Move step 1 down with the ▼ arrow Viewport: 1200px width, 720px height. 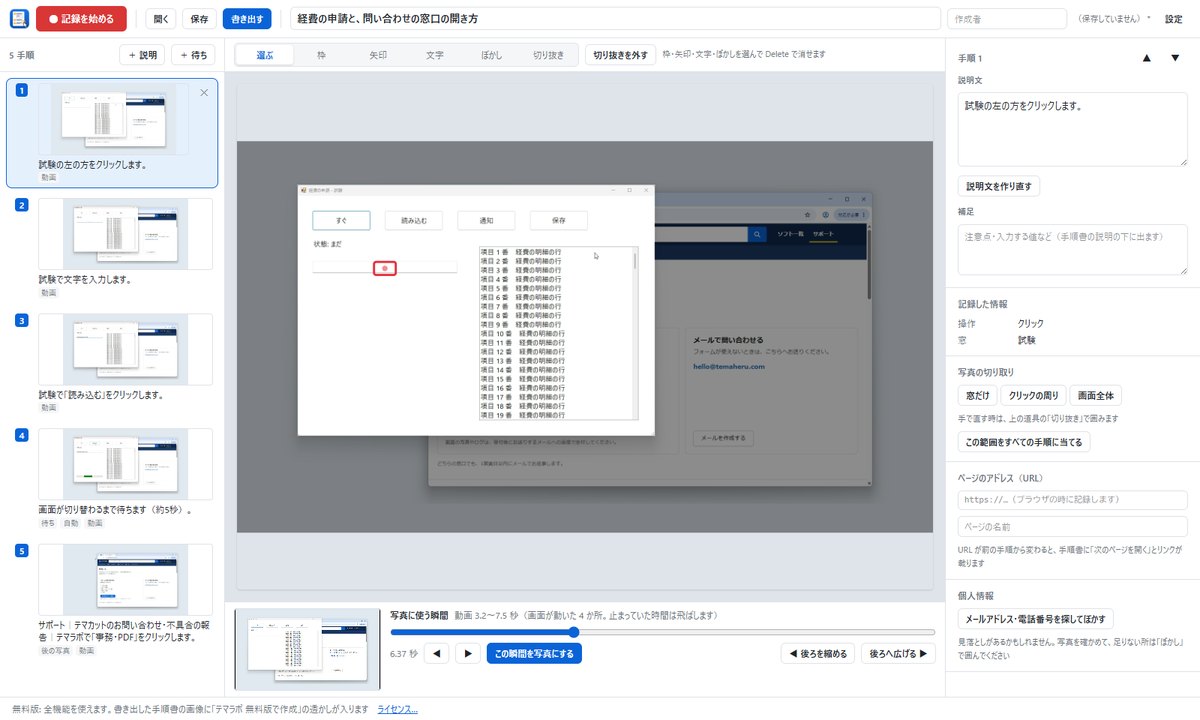pos(1175,58)
